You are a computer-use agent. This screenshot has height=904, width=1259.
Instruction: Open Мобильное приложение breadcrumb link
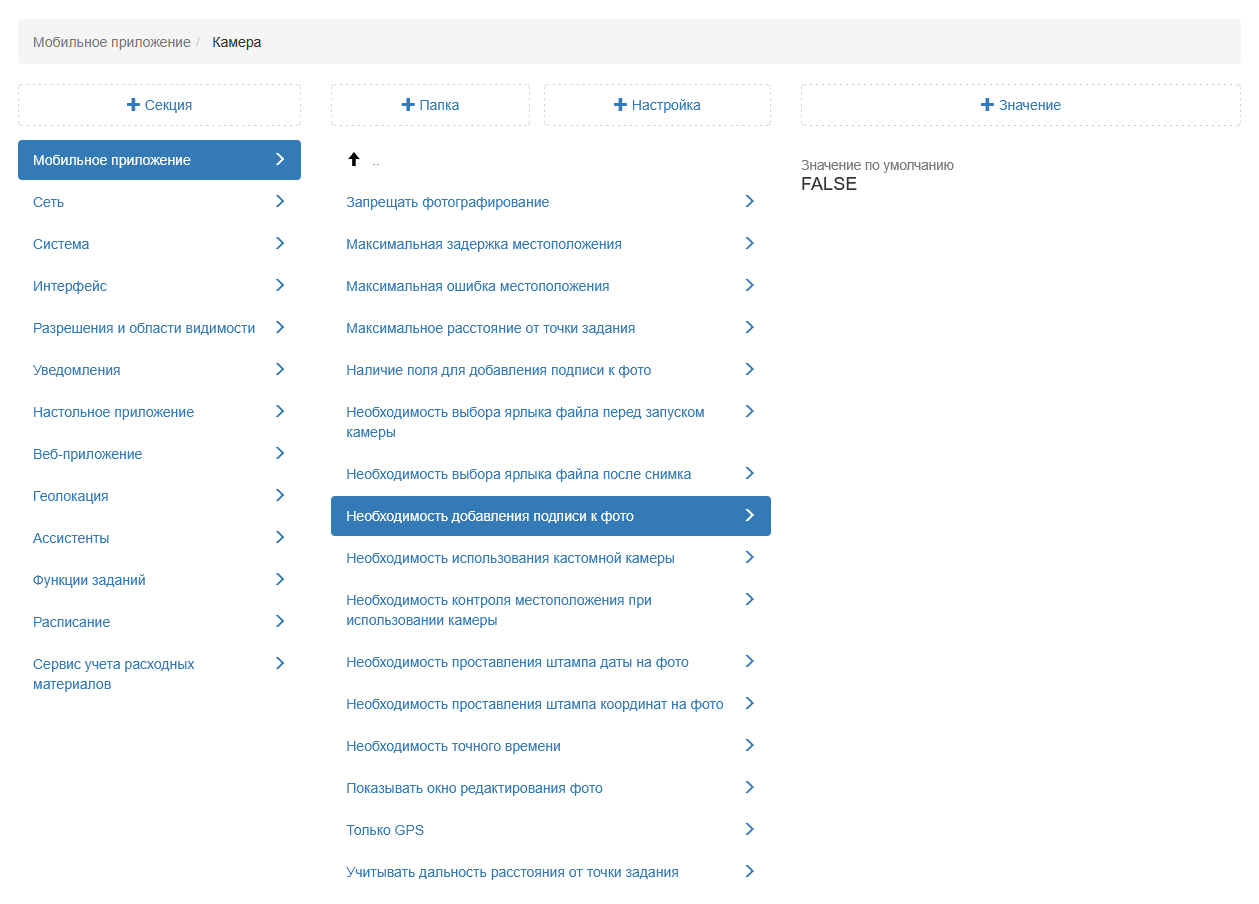111,42
